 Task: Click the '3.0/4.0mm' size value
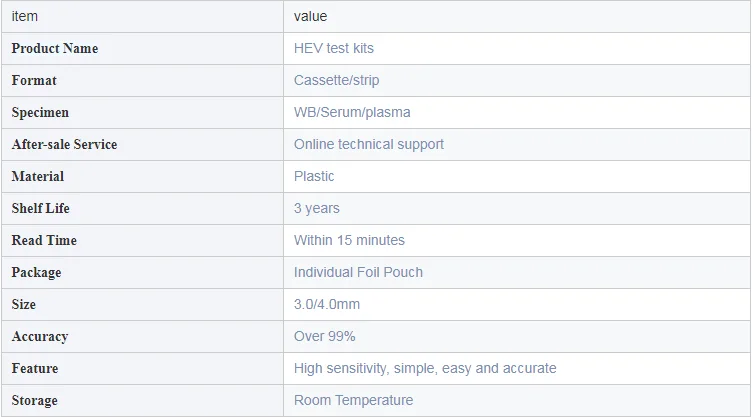[x=327, y=304]
